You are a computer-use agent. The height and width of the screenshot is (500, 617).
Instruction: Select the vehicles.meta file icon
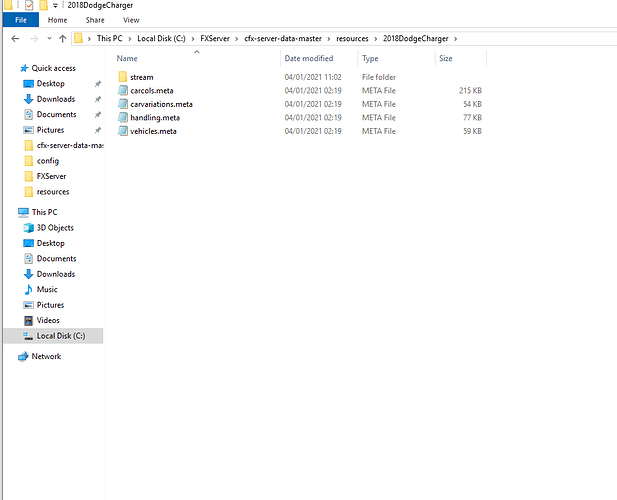[x=123, y=131]
